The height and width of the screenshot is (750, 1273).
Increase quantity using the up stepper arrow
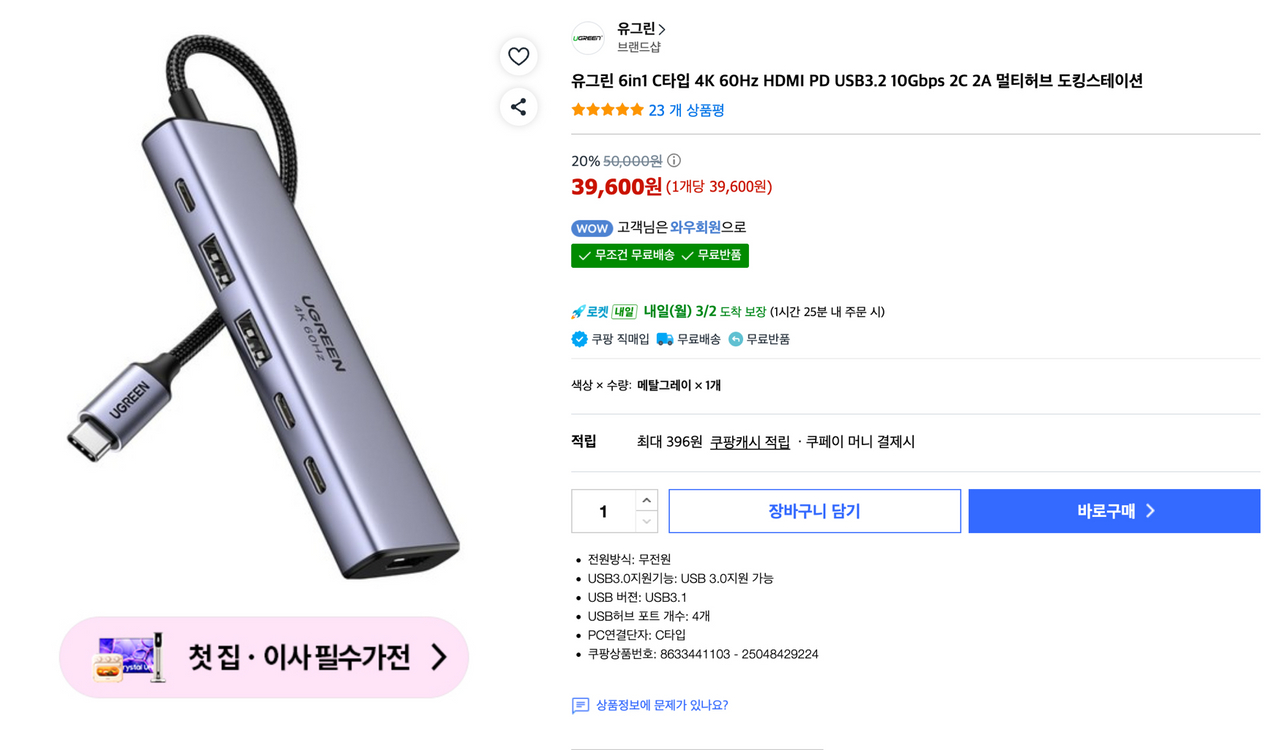point(646,500)
